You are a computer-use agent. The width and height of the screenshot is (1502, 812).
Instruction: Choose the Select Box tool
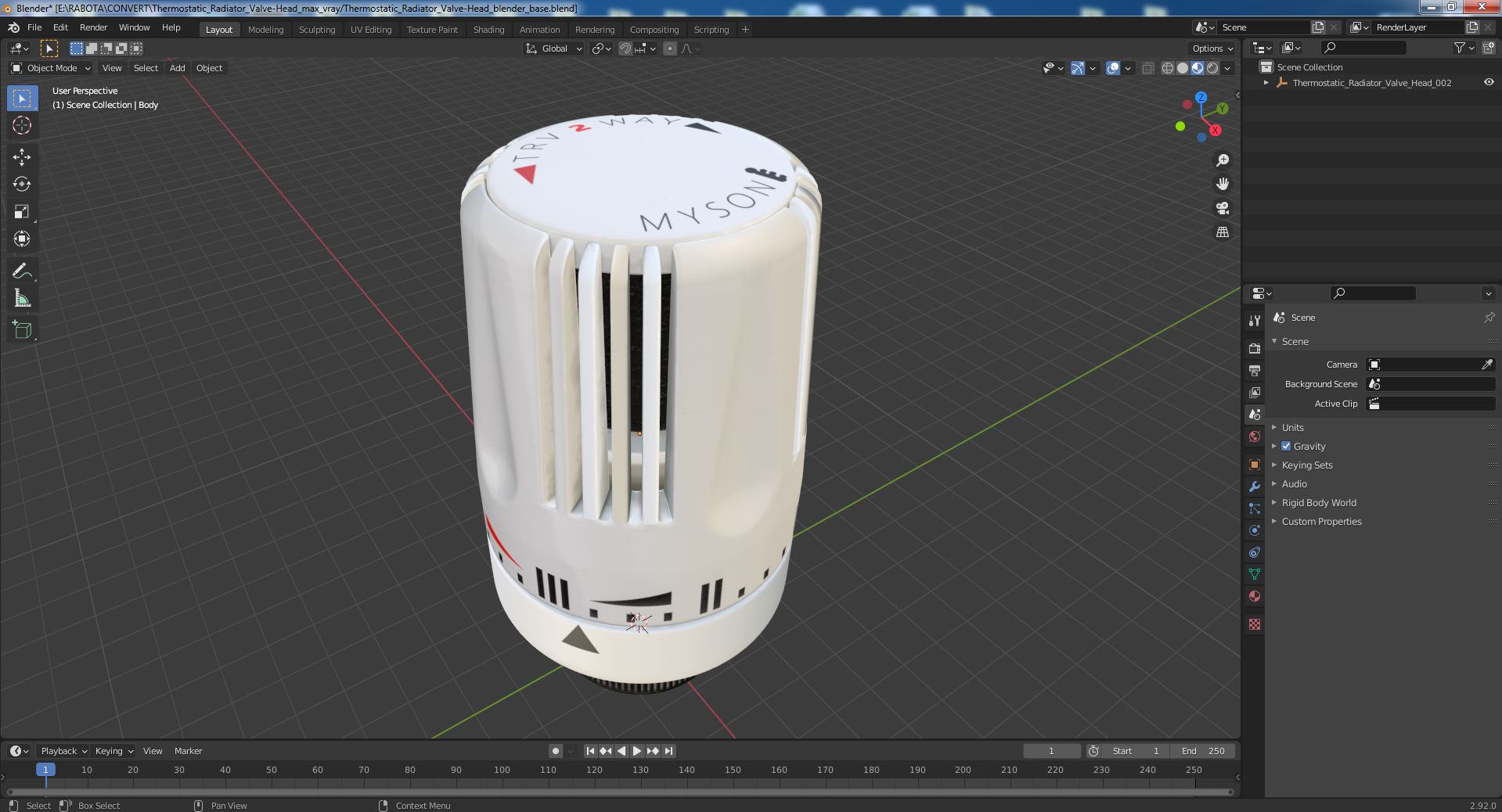(x=22, y=98)
